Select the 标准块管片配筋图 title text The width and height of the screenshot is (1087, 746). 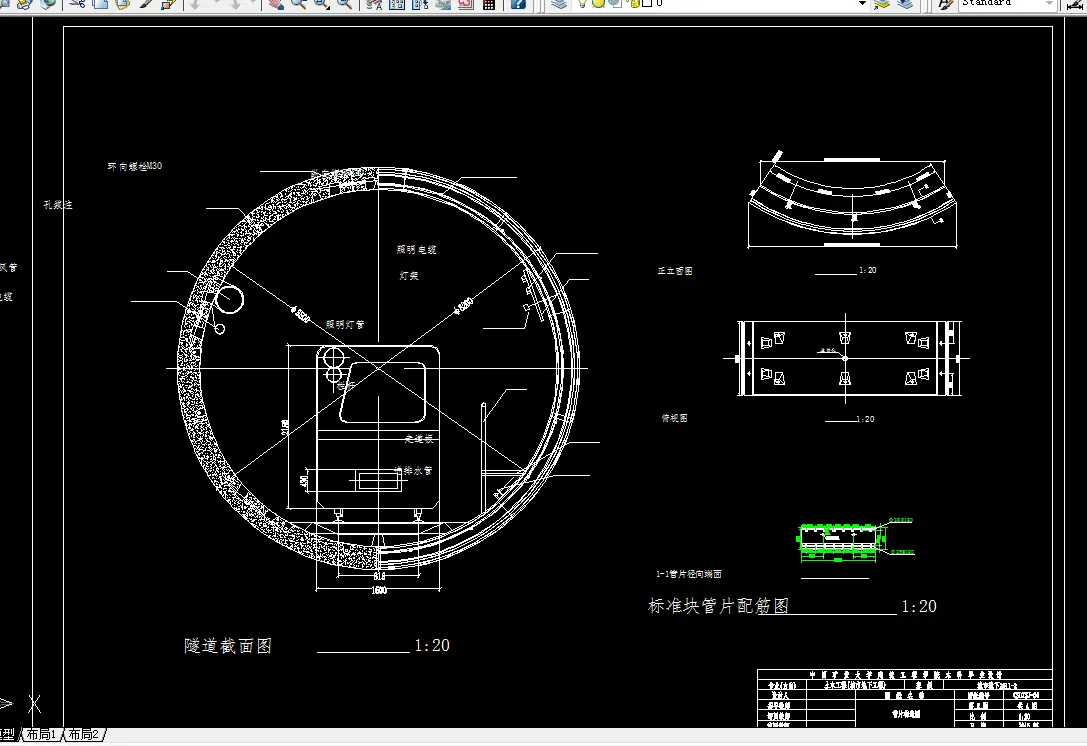[718, 606]
